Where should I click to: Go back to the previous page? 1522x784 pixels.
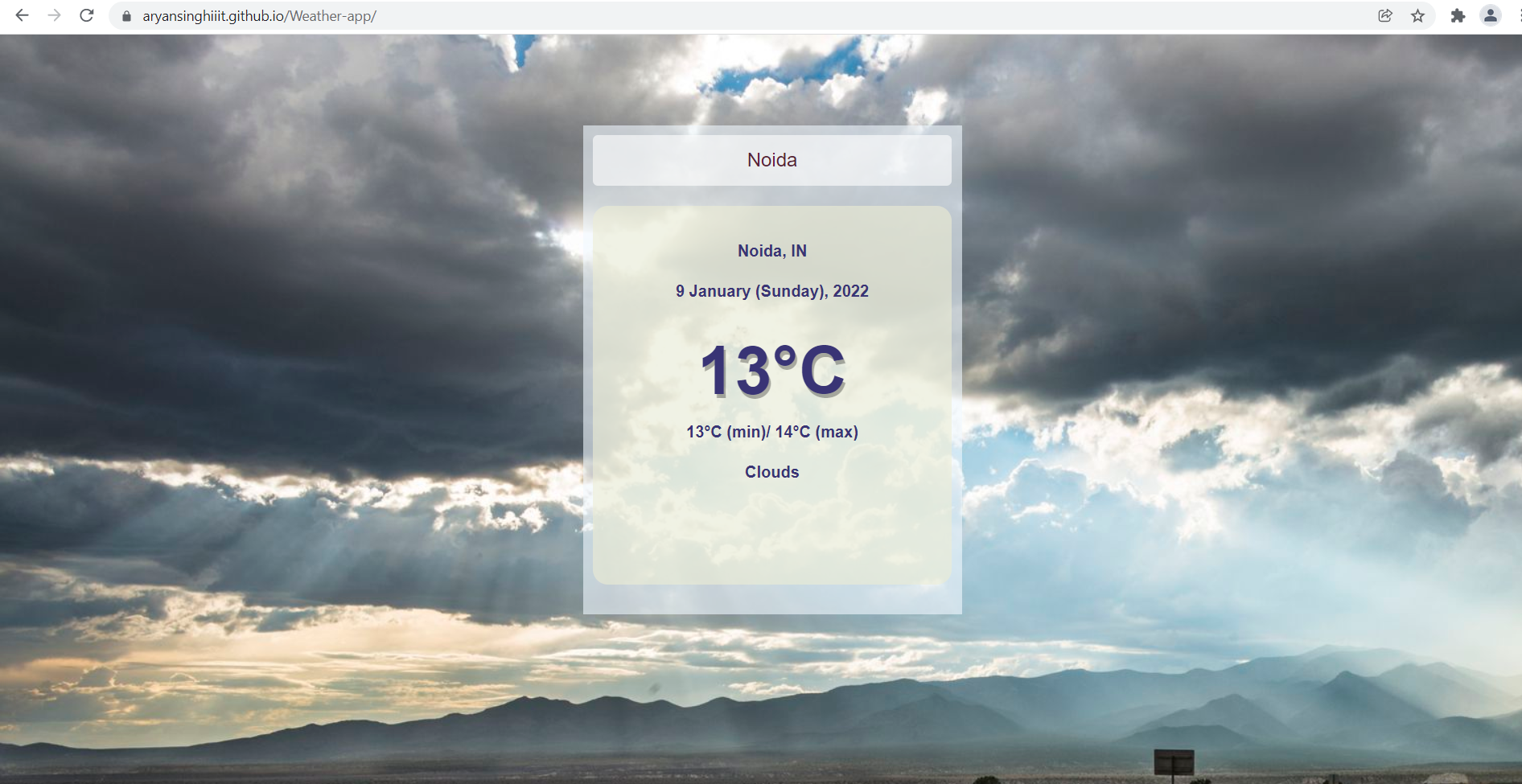(x=22, y=15)
